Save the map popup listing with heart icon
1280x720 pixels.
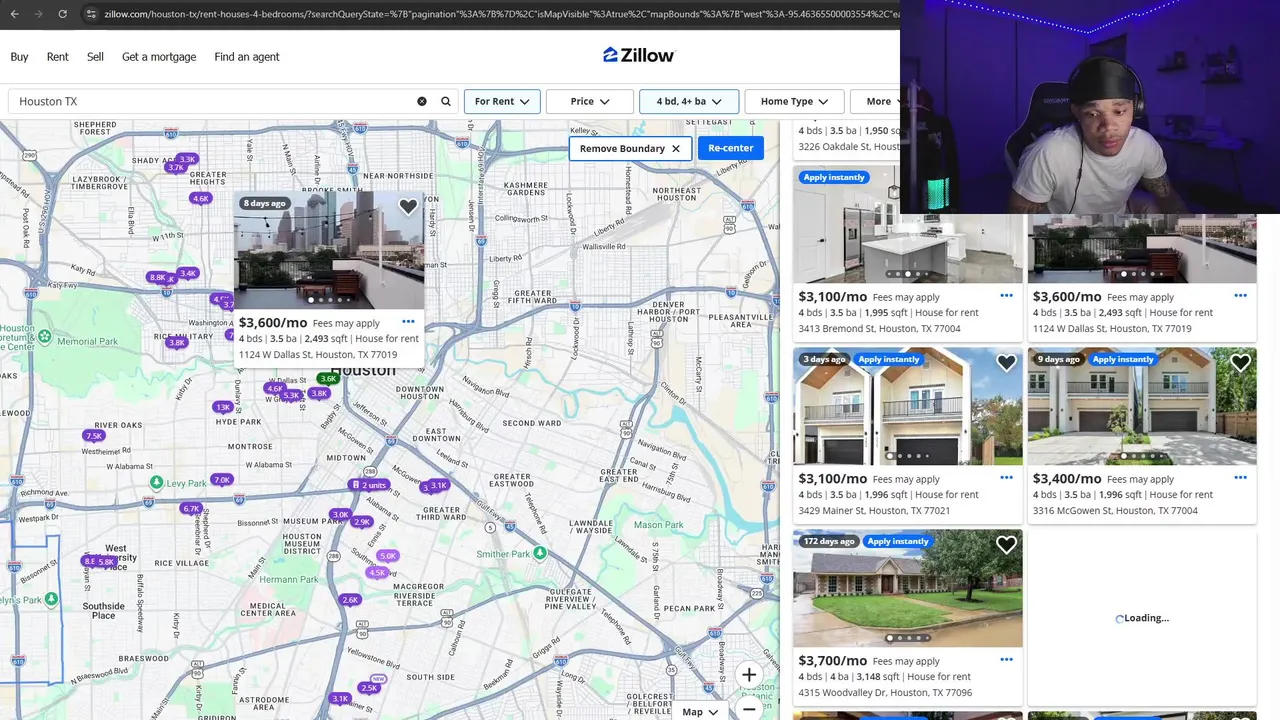point(408,207)
